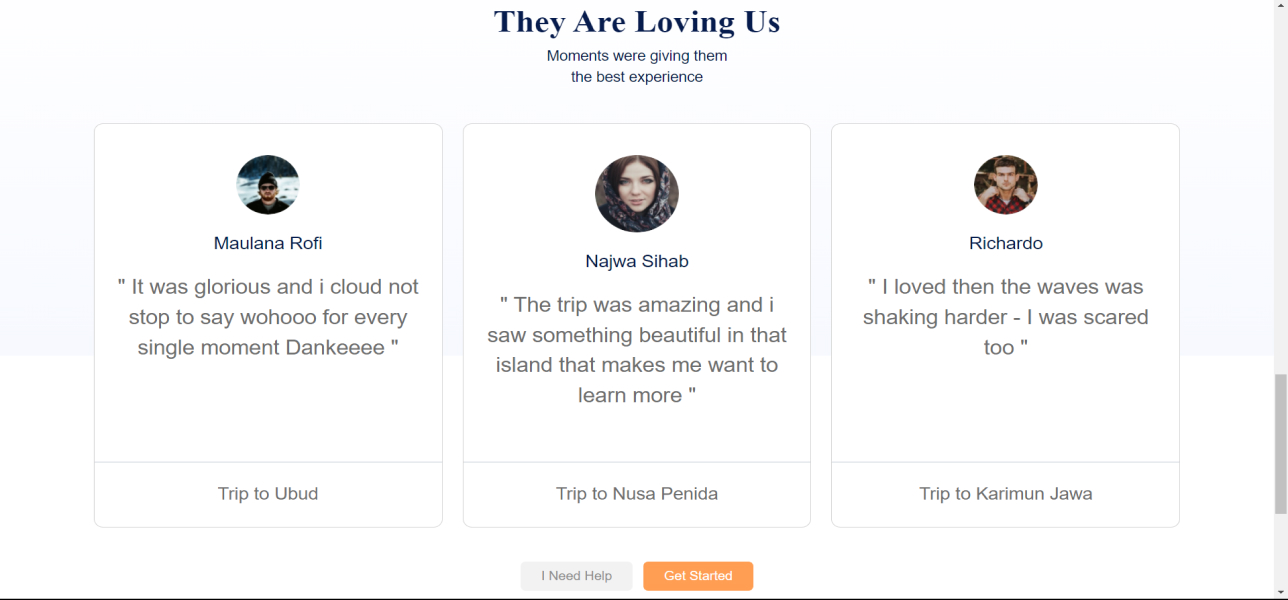Click Najwa Sihab's avatar picture
The image size is (1288, 600).
(637, 194)
